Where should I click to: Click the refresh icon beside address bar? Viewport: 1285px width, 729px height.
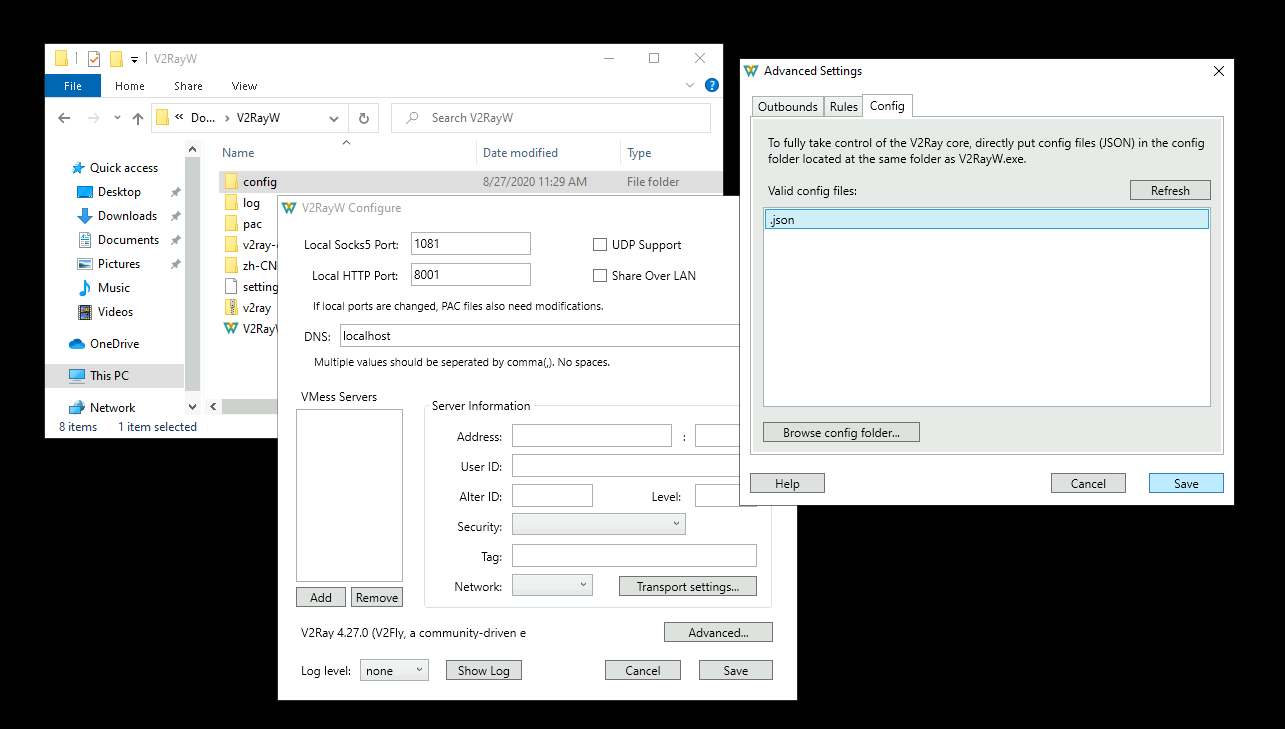(364, 118)
